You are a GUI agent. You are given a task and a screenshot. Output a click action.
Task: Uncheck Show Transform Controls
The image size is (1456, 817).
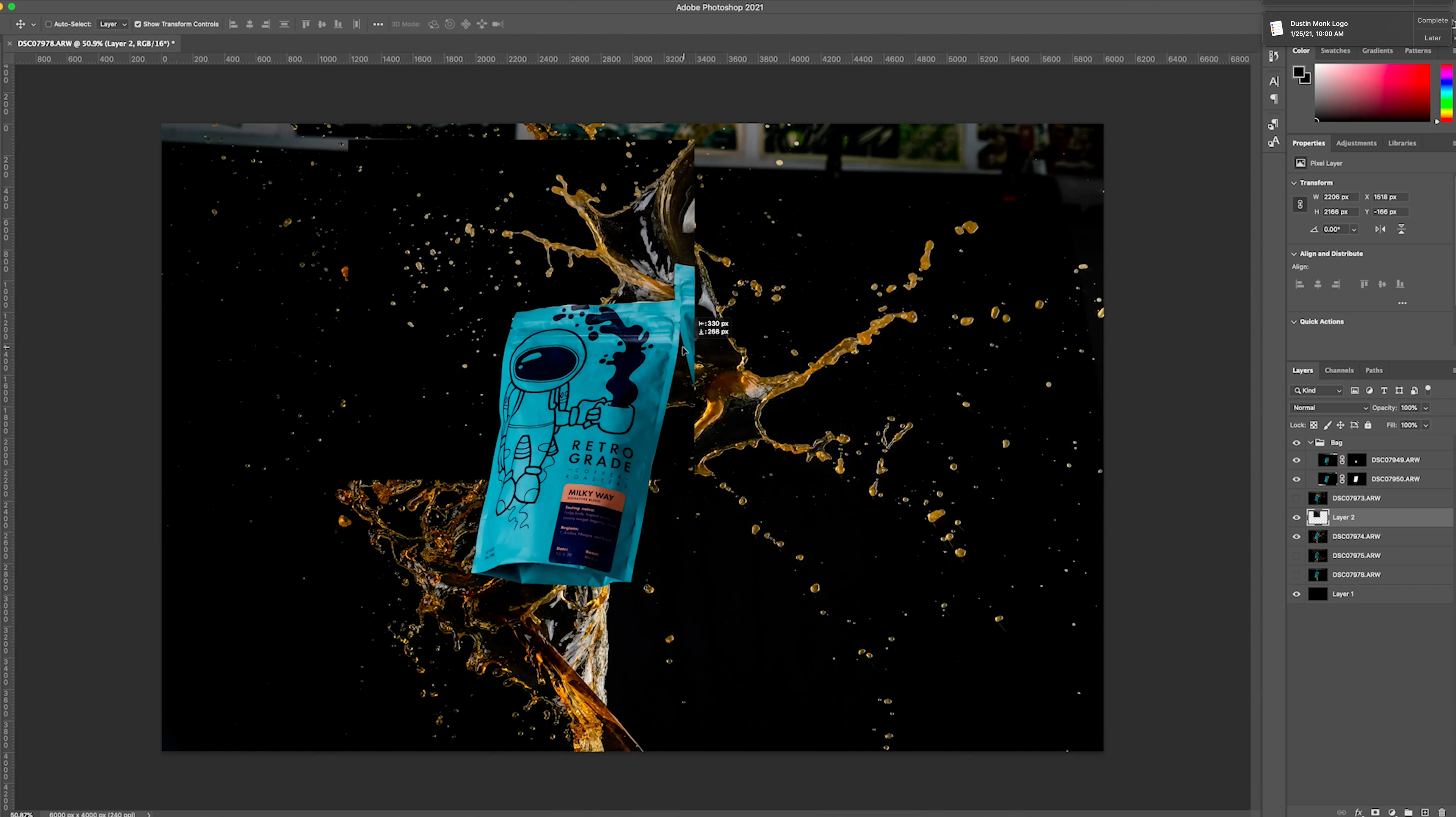(138, 24)
